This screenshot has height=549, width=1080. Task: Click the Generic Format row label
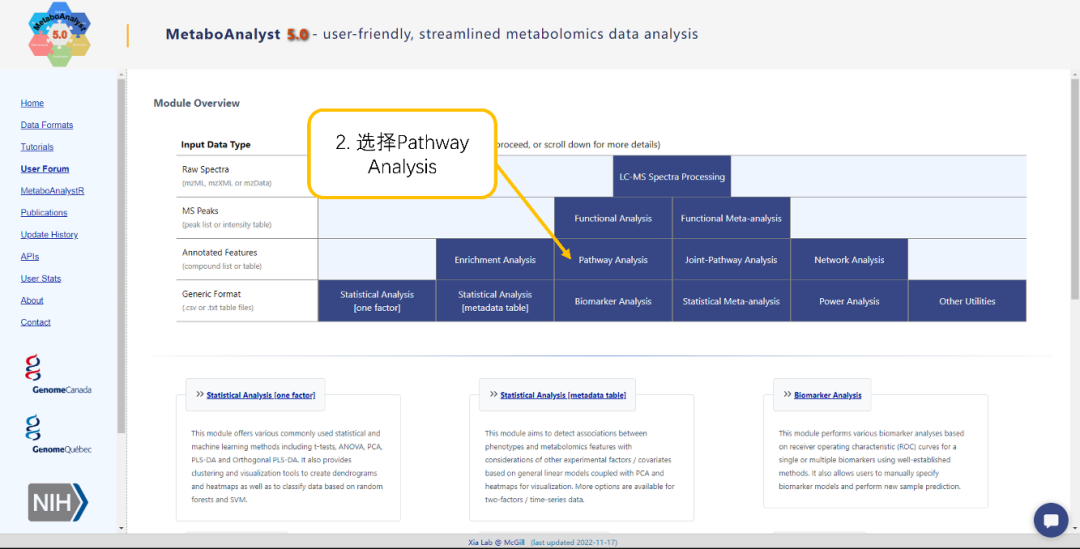point(211,294)
